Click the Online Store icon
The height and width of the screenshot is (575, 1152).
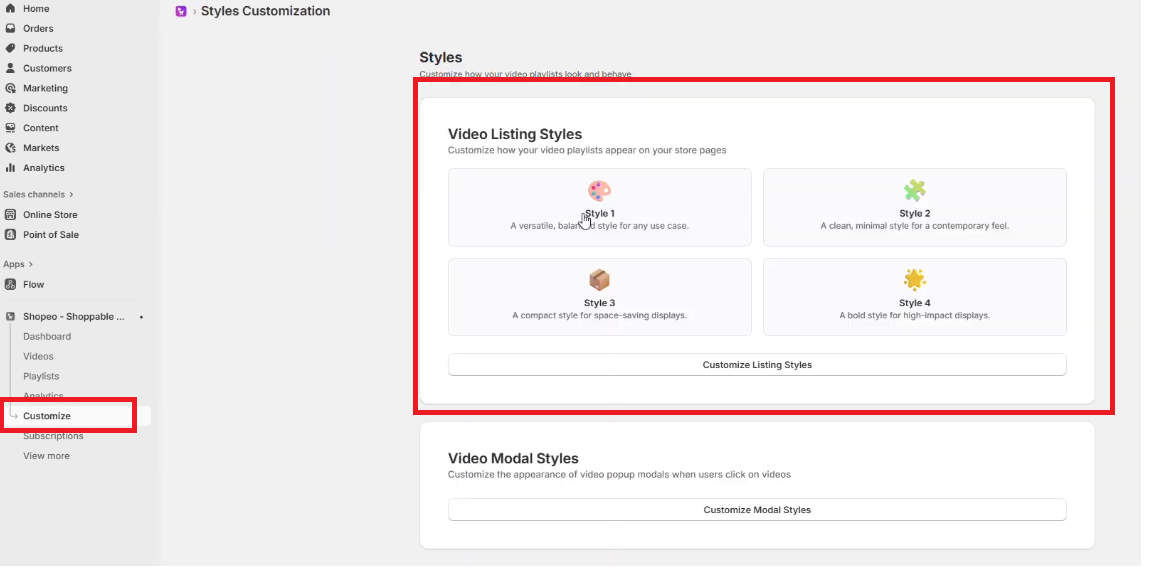tap(11, 215)
